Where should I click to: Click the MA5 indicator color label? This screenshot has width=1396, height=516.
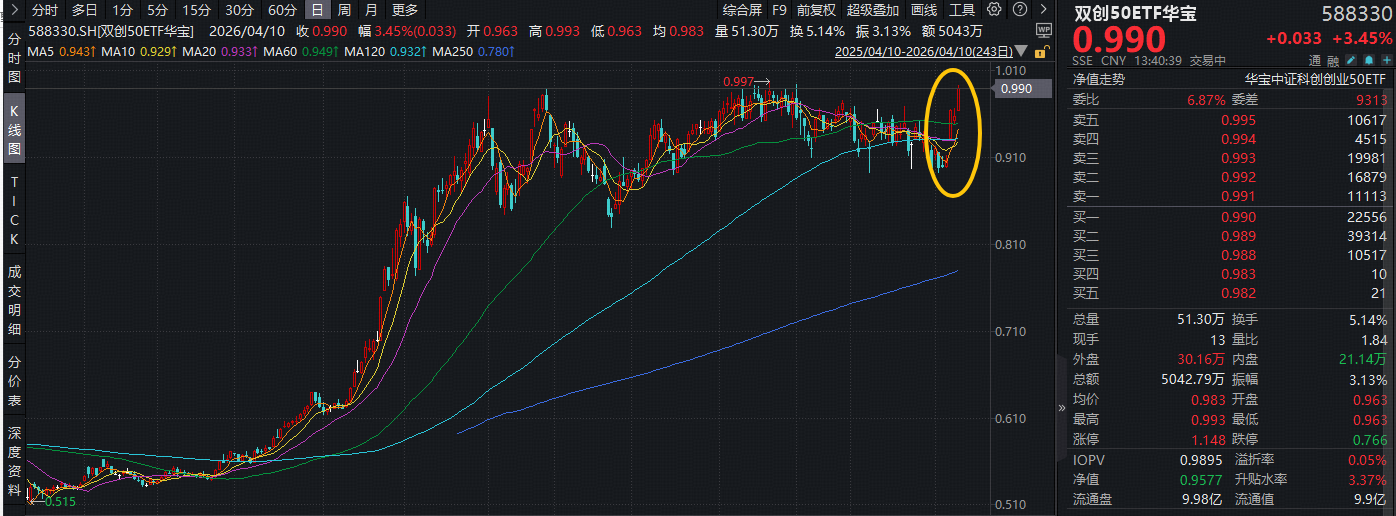[40, 51]
